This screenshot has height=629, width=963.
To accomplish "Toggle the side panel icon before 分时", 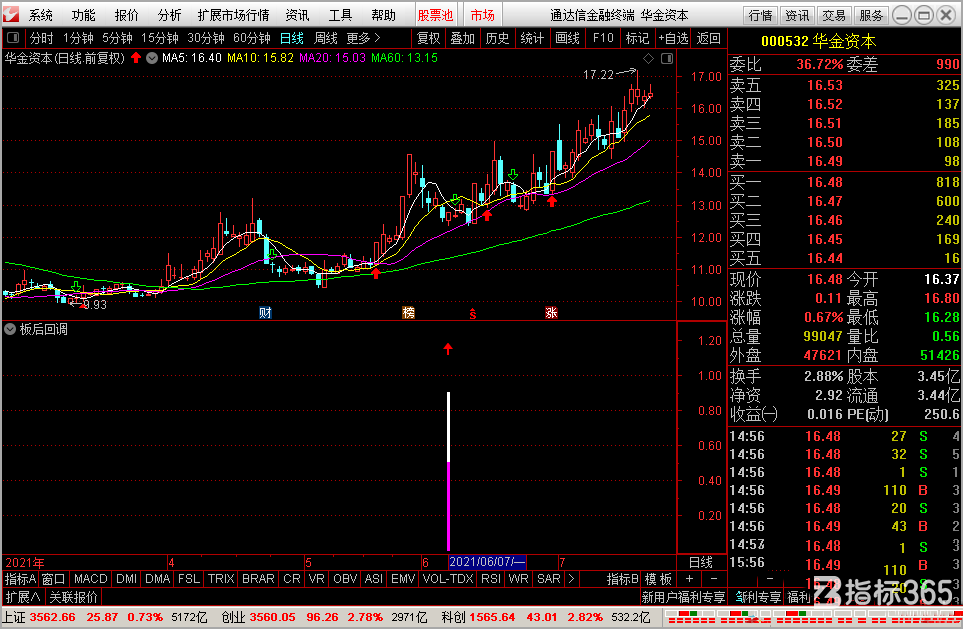I will pos(13,38).
